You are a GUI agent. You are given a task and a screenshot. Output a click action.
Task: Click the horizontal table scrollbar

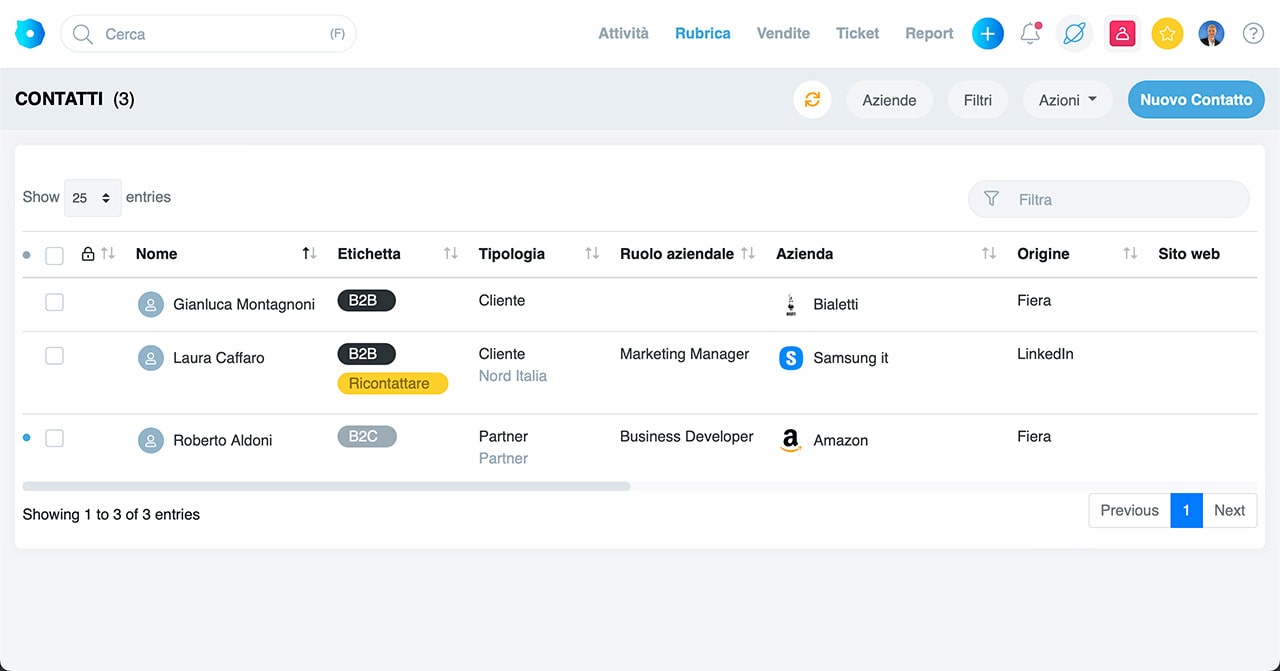pos(326,487)
